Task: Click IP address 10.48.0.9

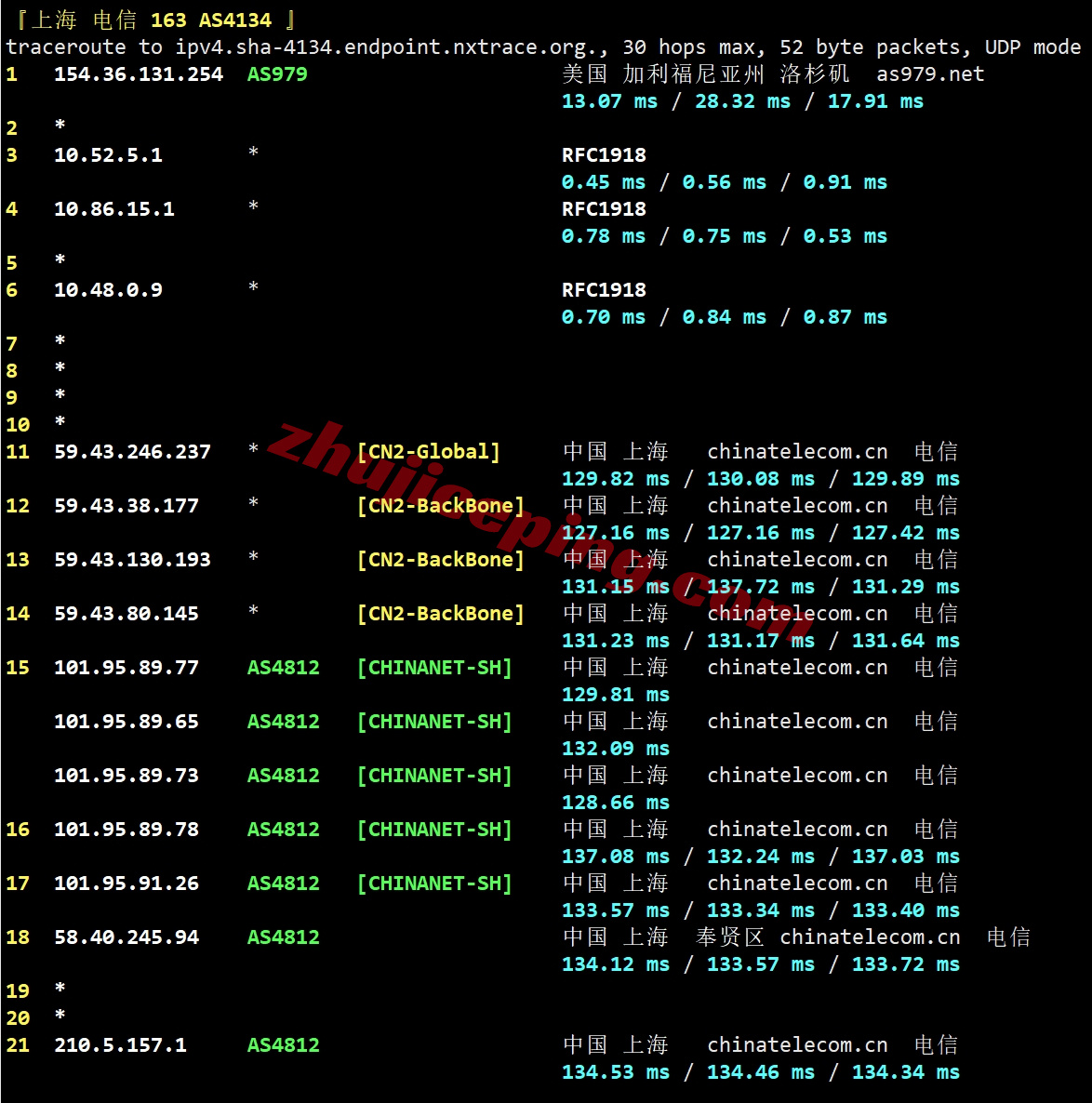Action: [x=108, y=290]
